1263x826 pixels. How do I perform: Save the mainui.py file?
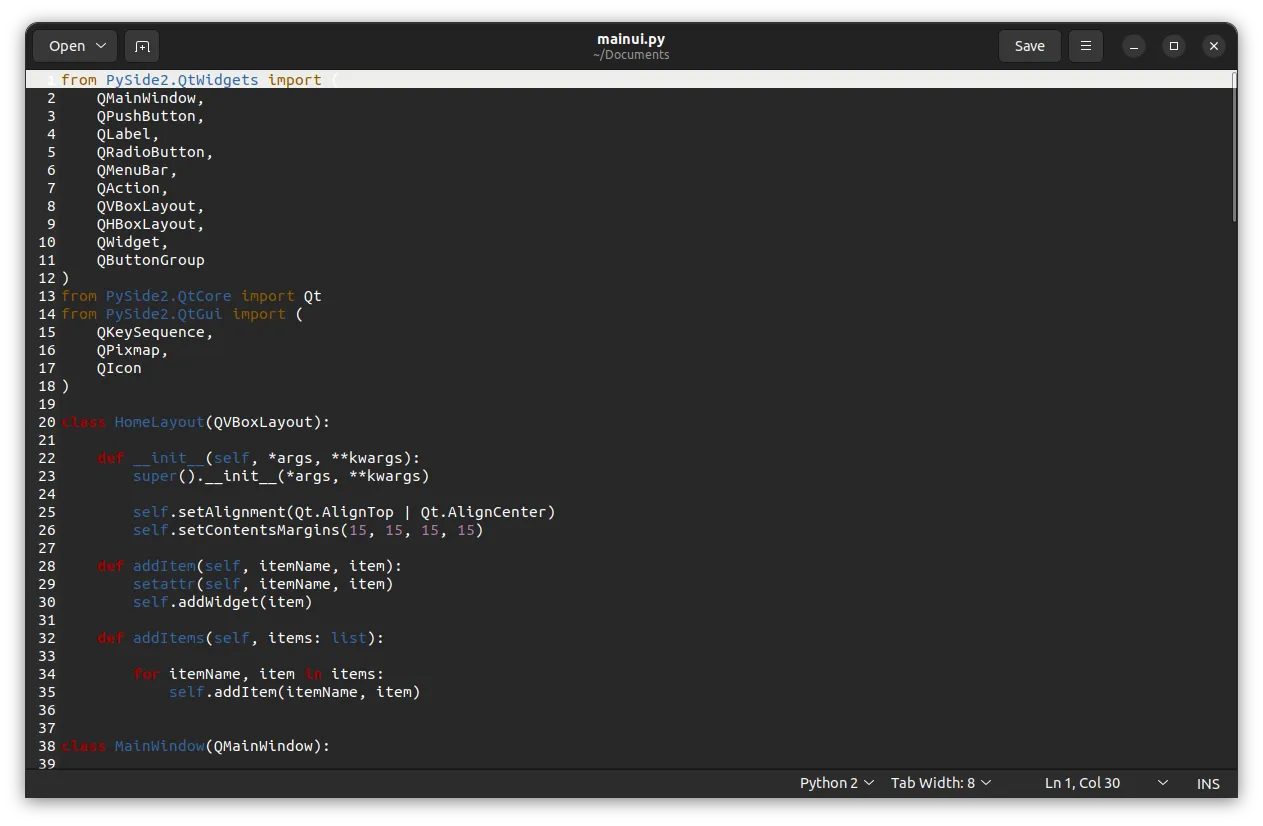click(1029, 46)
